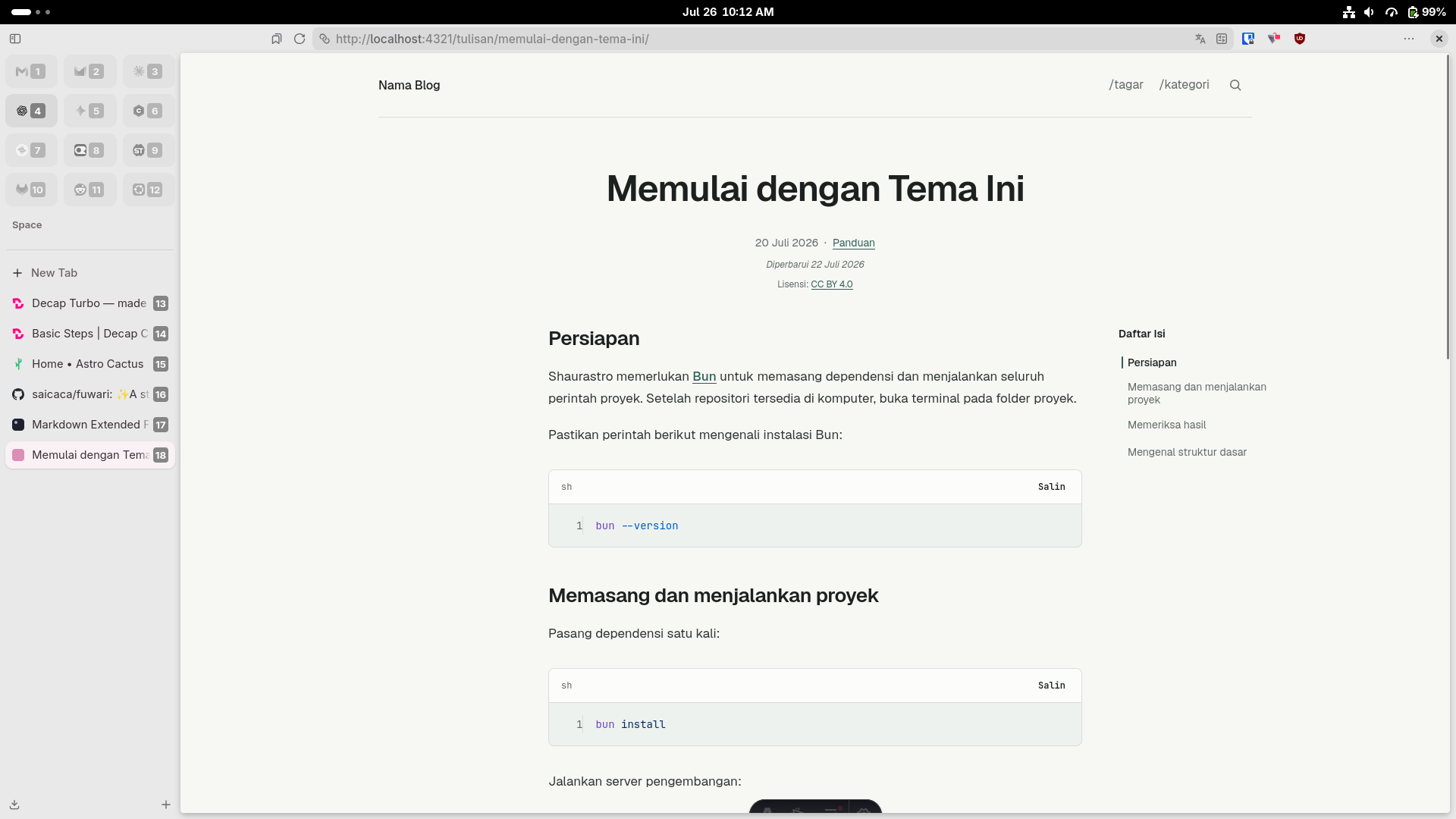
Task: Copy the bun --version code with Salin
Action: [x=1051, y=487]
